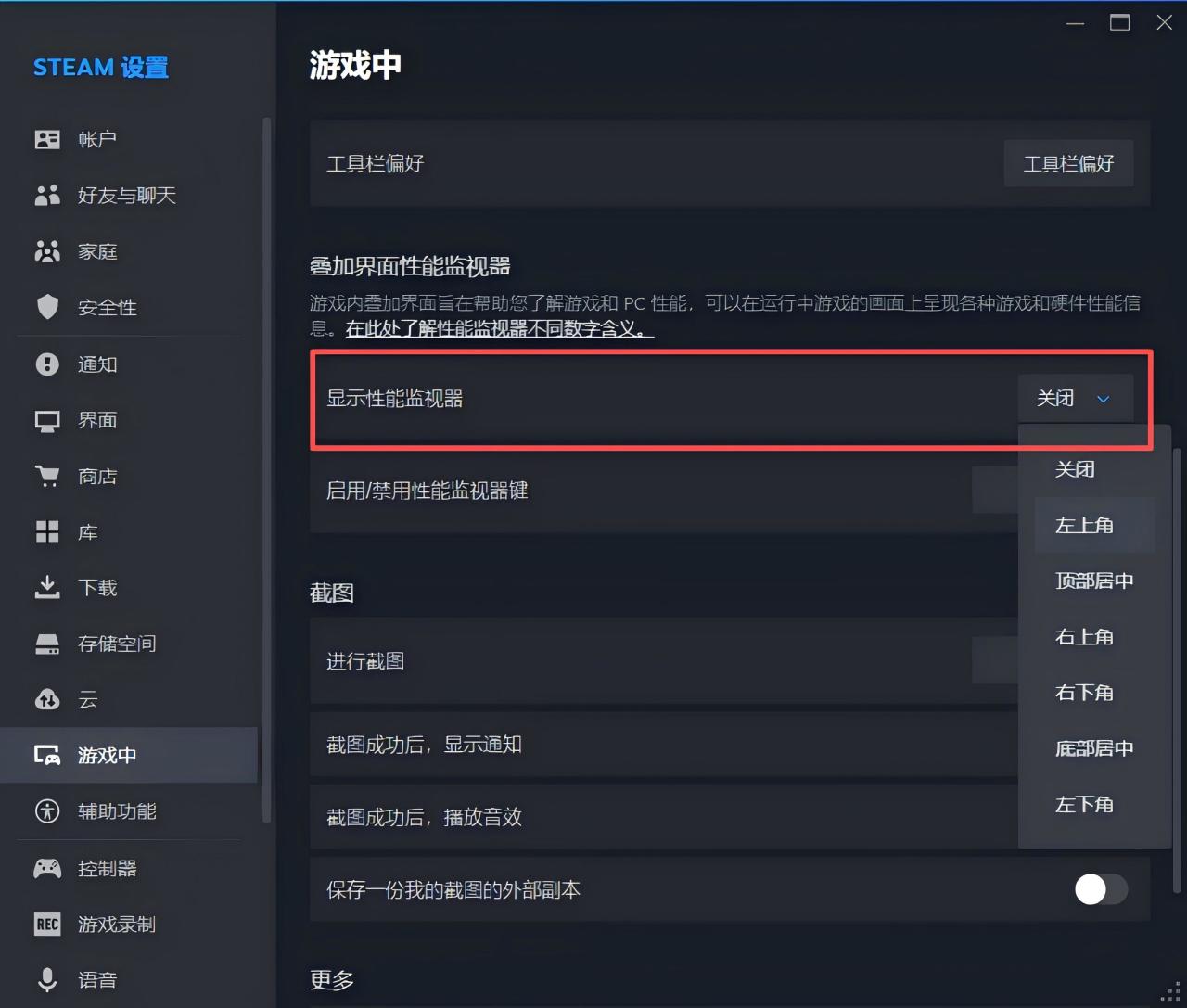Click the 下载 download arrow icon
This screenshot has width=1187, height=1008.
47,588
